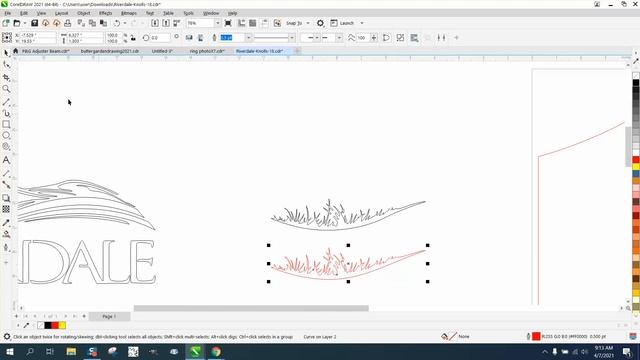This screenshot has height=360, width=640.
Task: Click the Undo icon
Action: tap(117, 23)
